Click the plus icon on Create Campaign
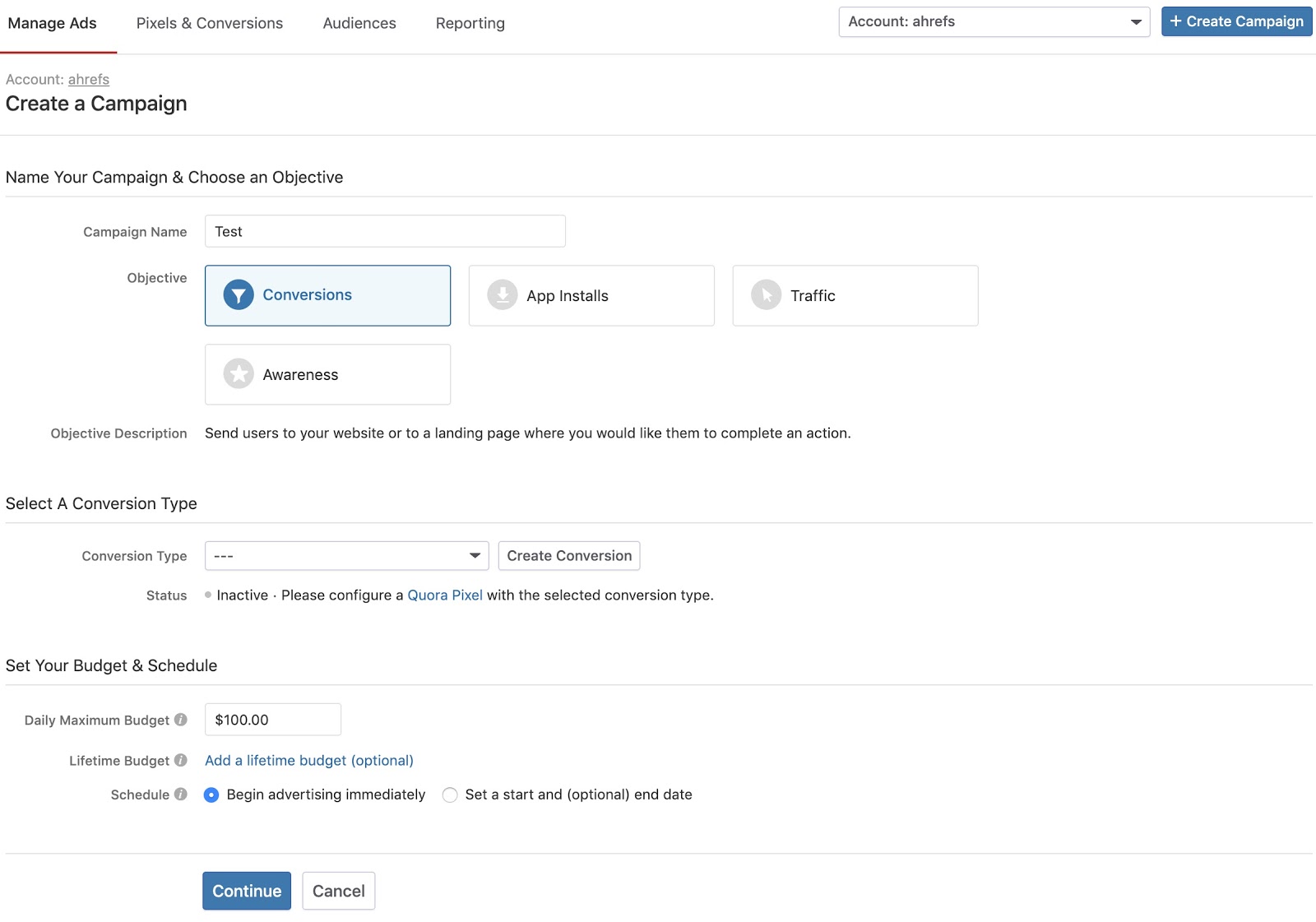1316x922 pixels. coord(1176,21)
